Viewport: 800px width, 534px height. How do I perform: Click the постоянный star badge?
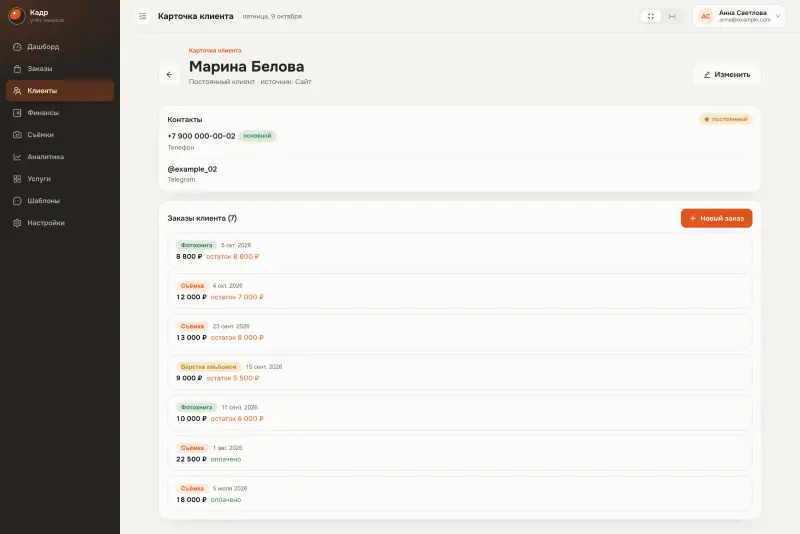(725, 119)
